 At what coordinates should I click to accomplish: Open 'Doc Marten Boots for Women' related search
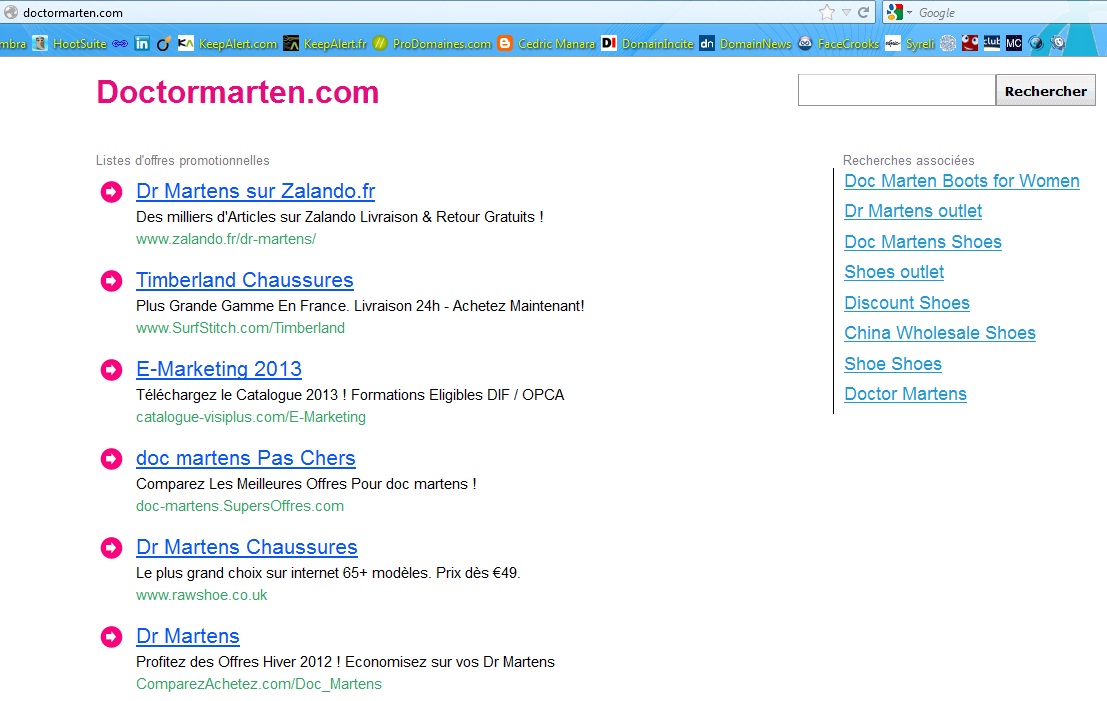962,181
